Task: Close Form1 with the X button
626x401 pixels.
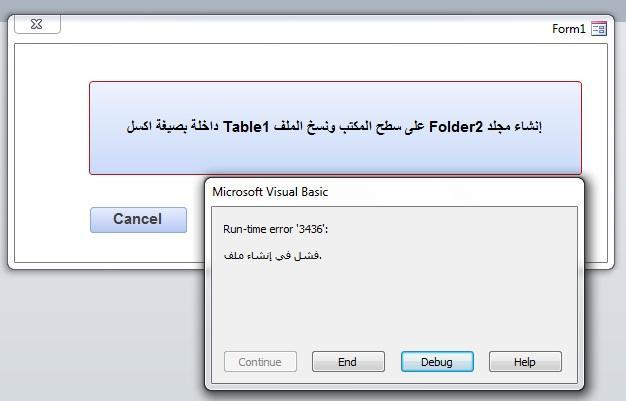Action: coord(37,24)
